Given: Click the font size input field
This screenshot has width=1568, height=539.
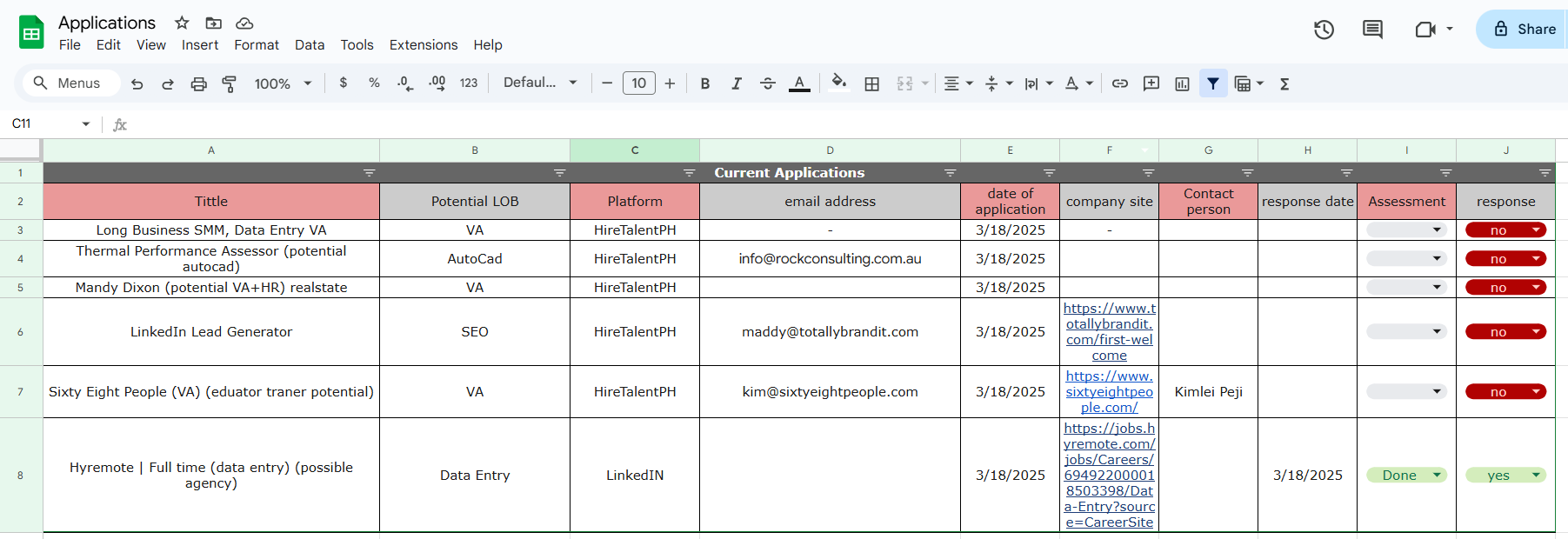Looking at the screenshot, I should click(x=638, y=83).
